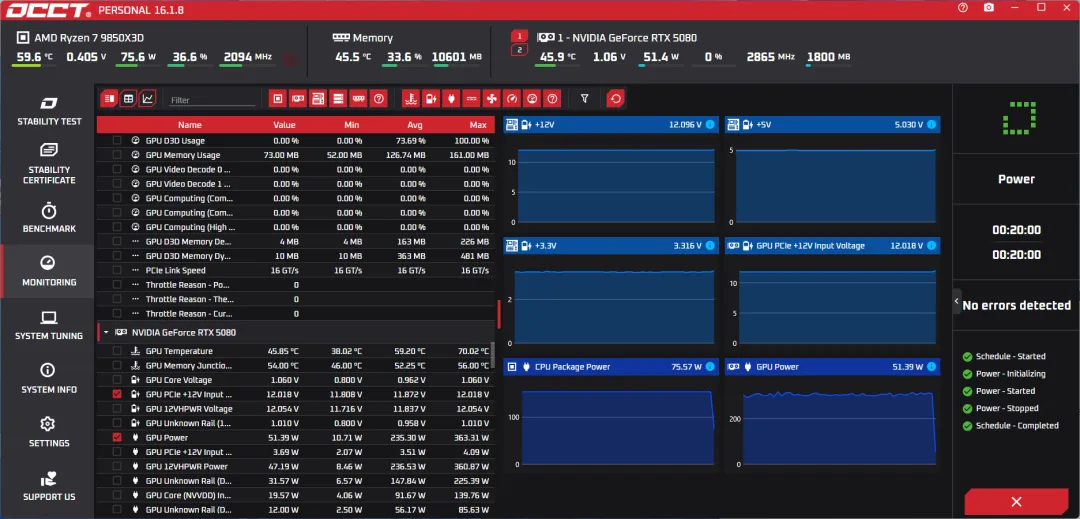Viewport: 1080px width, 519px height.
Task: Click the Filter text field
Action: pos(213,100)
